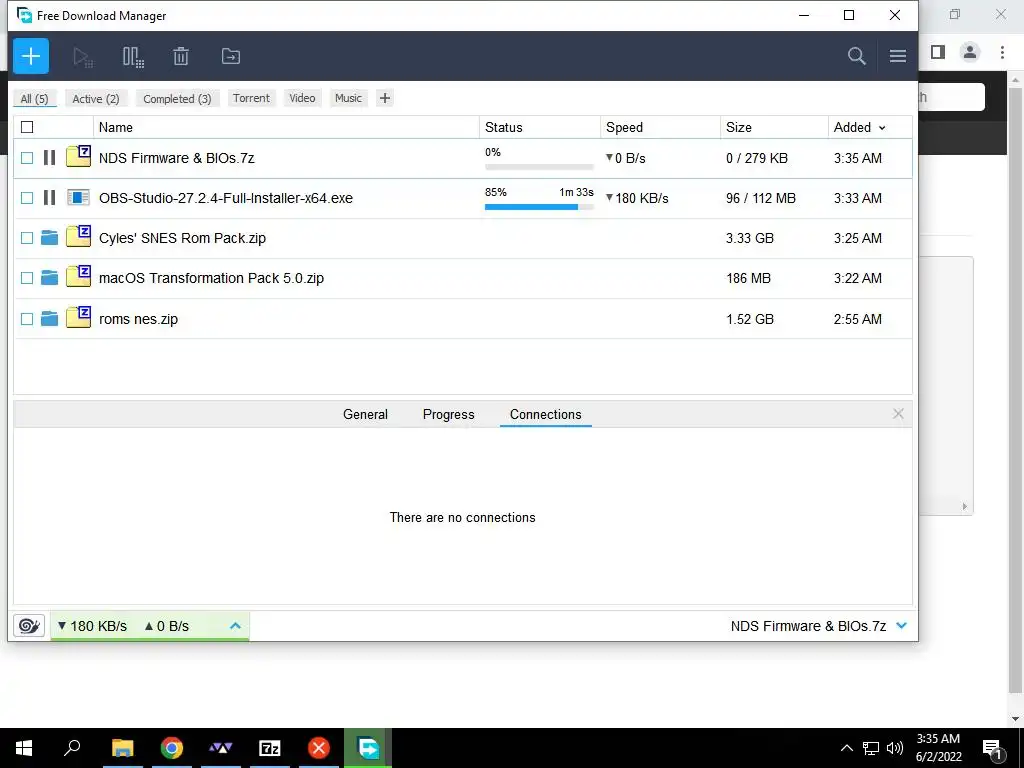Filter by Completed (3) downloads
This screenshot has height=768, width=1024.
[178, 99]
